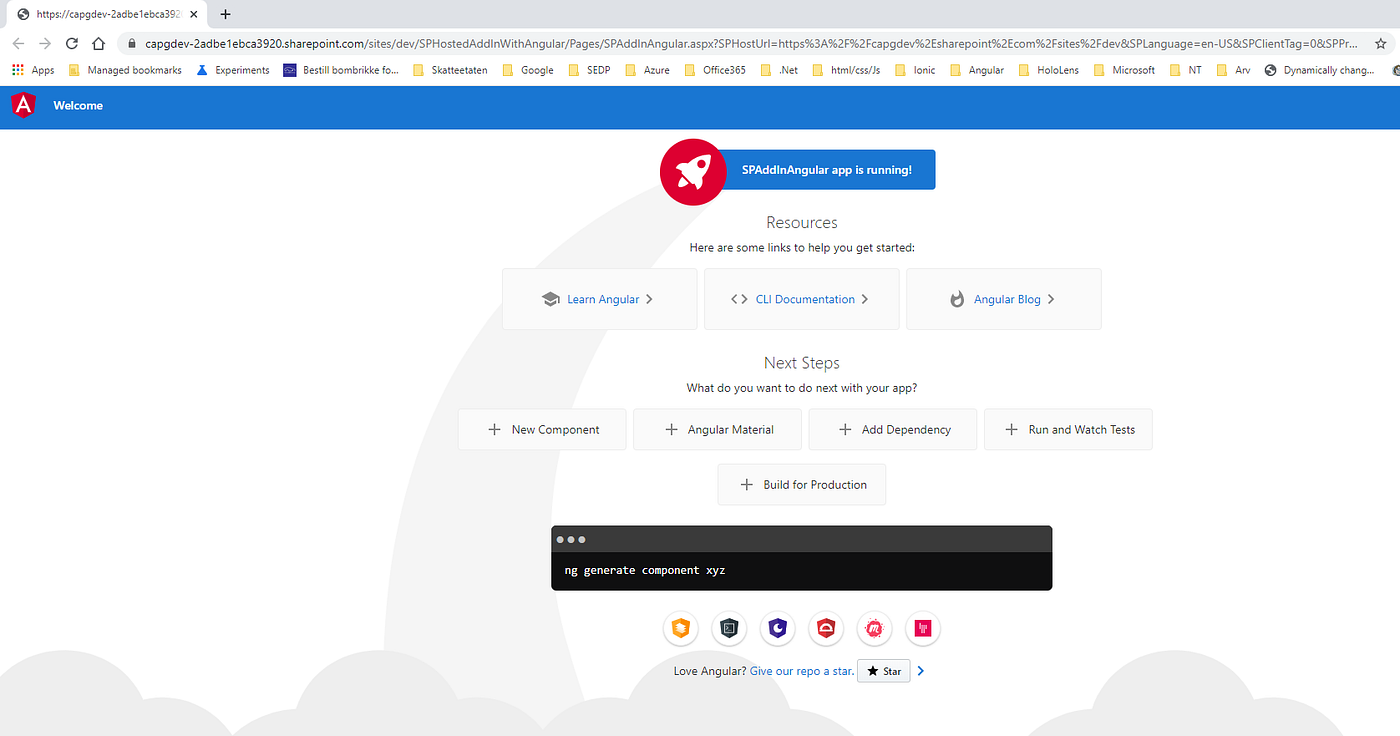This screenshot has width=1400, height=736.
Task: Open the Azure bookmarks folder
Action: pyautogui.click(x=646, y=70)
